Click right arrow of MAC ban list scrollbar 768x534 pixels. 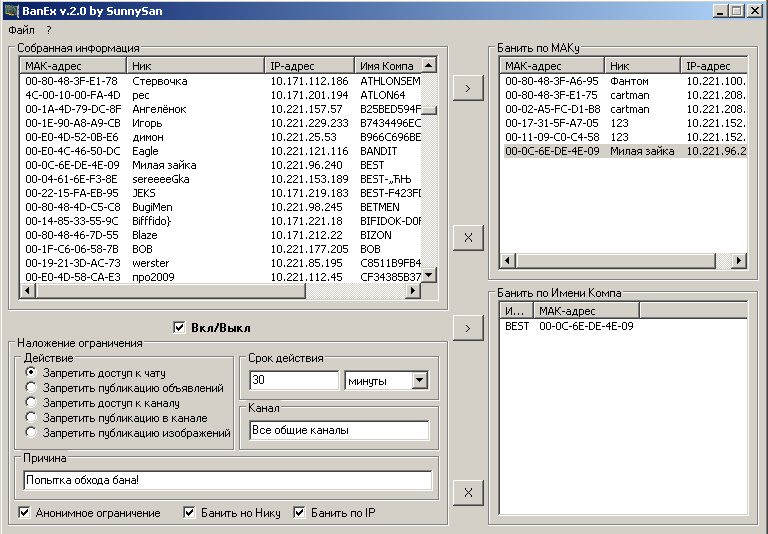pyautogui.click(x=739, y=261)
